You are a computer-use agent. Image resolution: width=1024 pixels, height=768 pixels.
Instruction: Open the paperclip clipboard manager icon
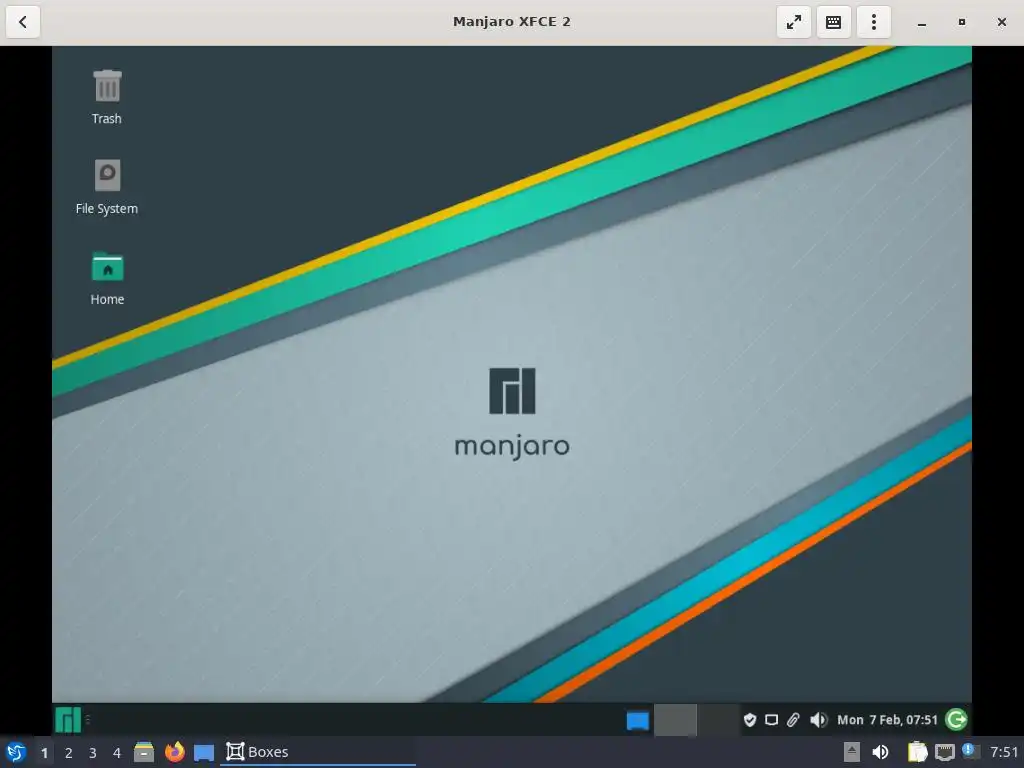793,720
